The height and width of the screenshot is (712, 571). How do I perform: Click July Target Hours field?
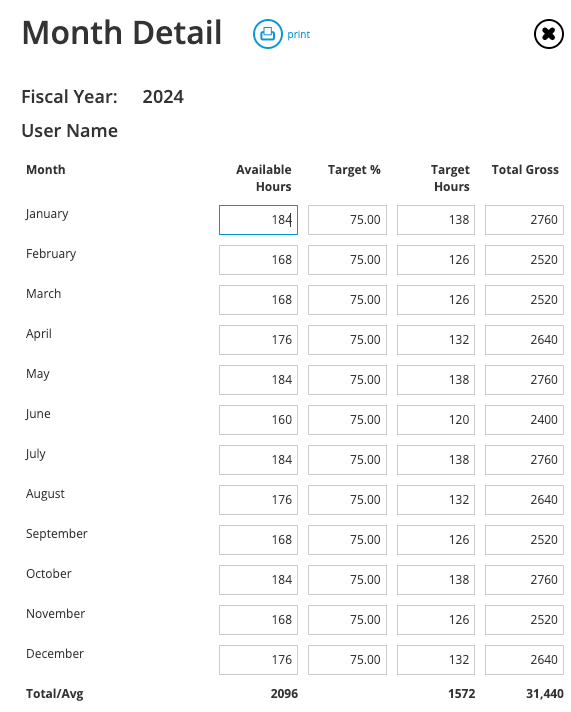pos(436,460)
